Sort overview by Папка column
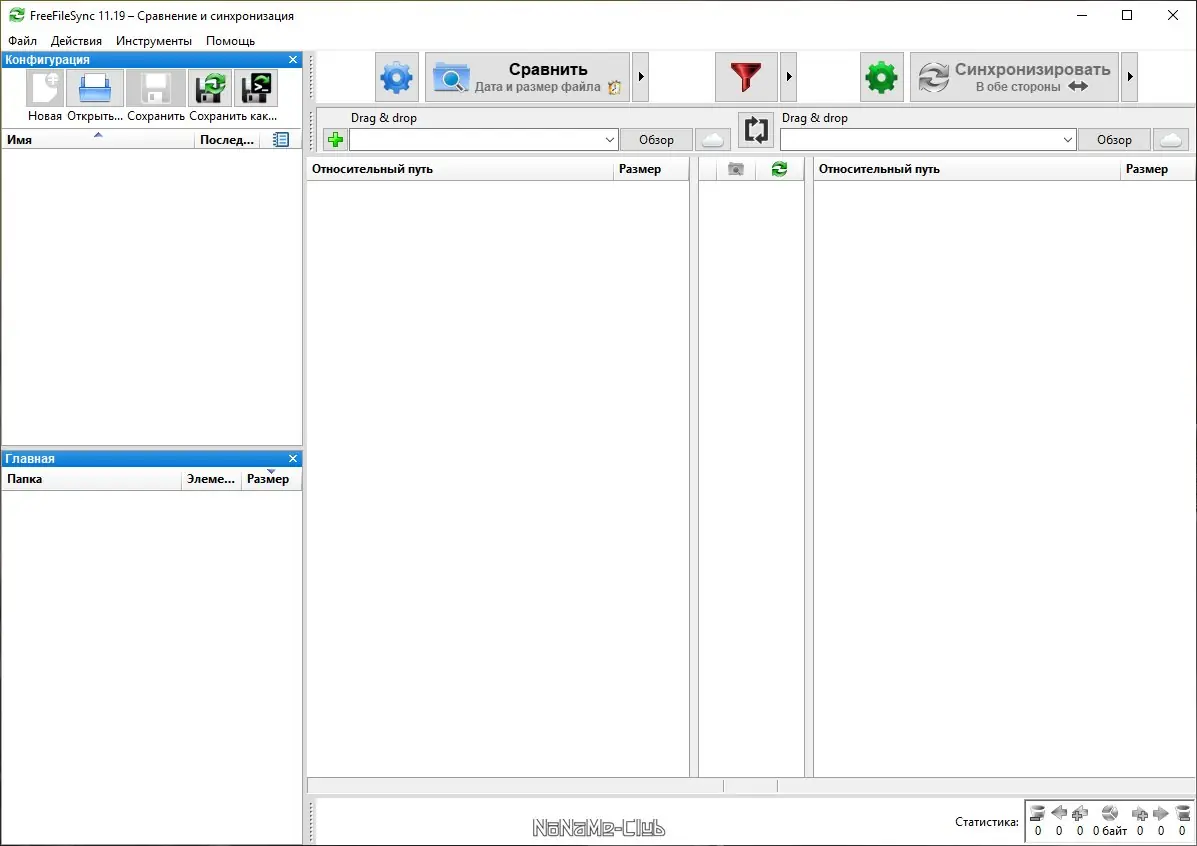Screen dimensions: 1197x846 pyautogui.click(x=92, y=479)
